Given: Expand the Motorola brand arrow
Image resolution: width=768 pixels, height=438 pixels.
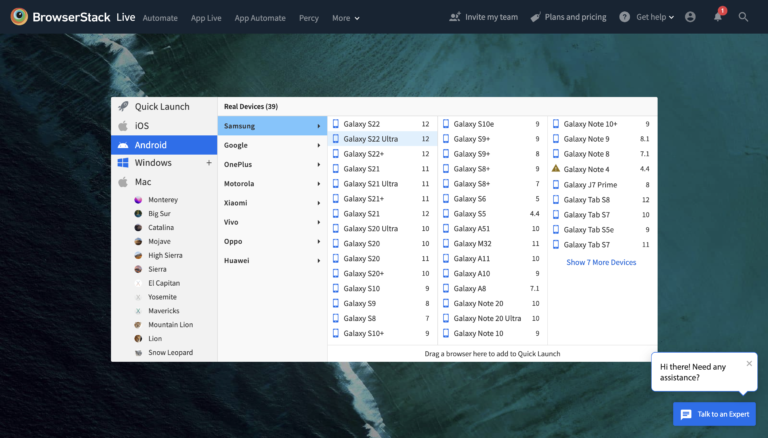Looking at the screenshot, I should [318, 184].
